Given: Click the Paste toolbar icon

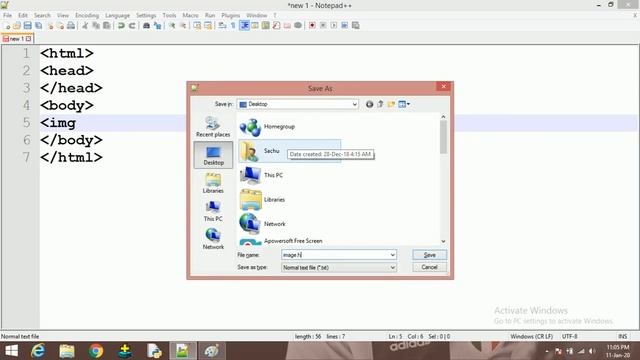Looking at the screenshot, I should click(107, 25).
